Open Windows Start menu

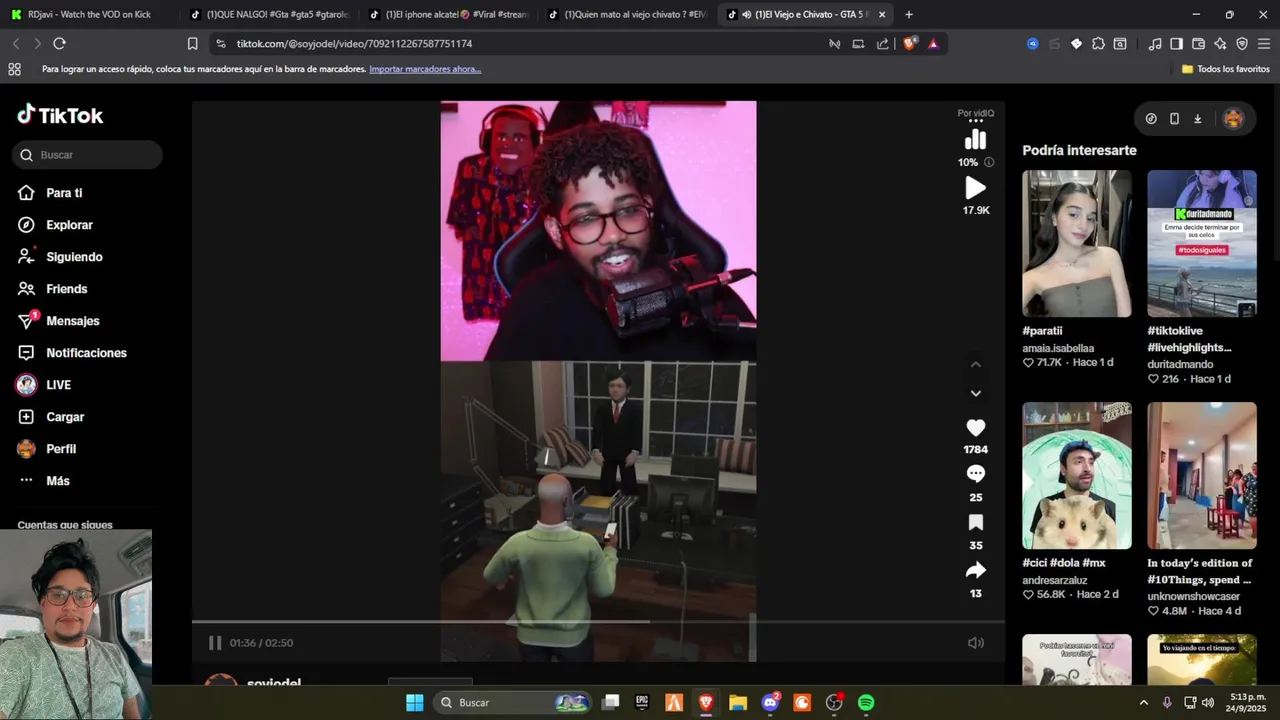414,702
